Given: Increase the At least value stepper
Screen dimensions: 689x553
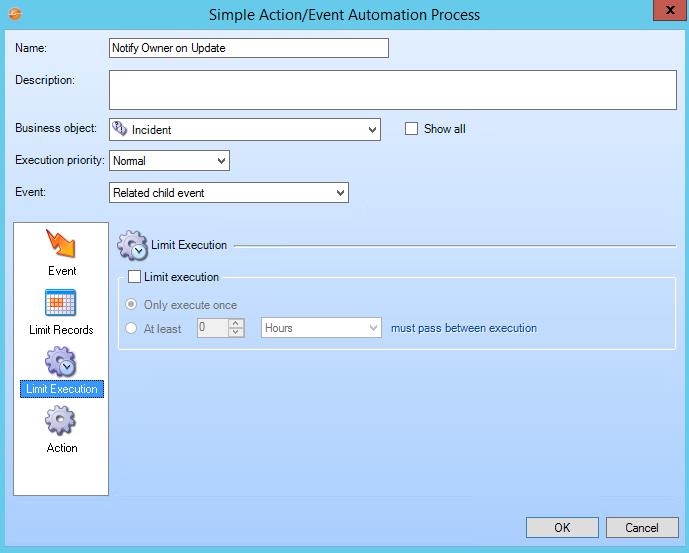Looking at the screenshot, I should pos(236,323).
